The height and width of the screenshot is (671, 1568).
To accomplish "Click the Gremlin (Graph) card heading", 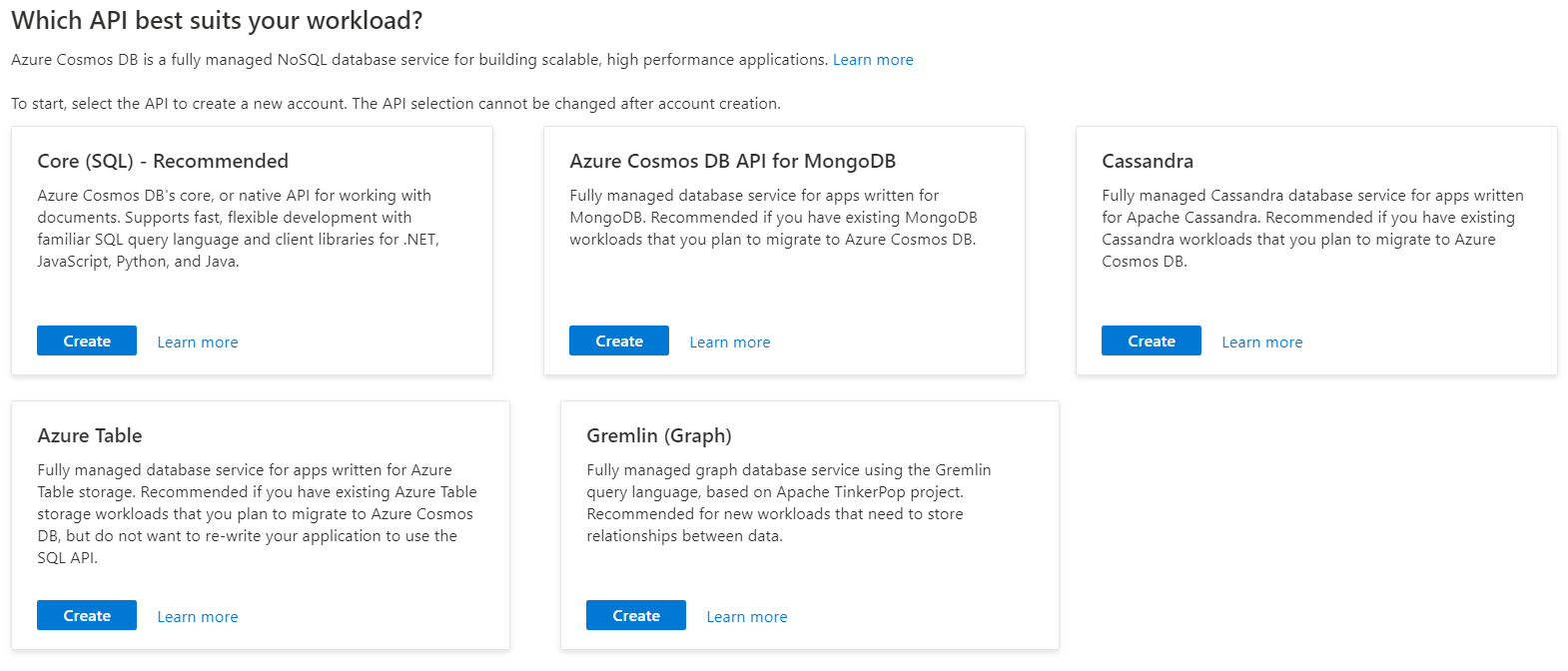I will point(659,435).
